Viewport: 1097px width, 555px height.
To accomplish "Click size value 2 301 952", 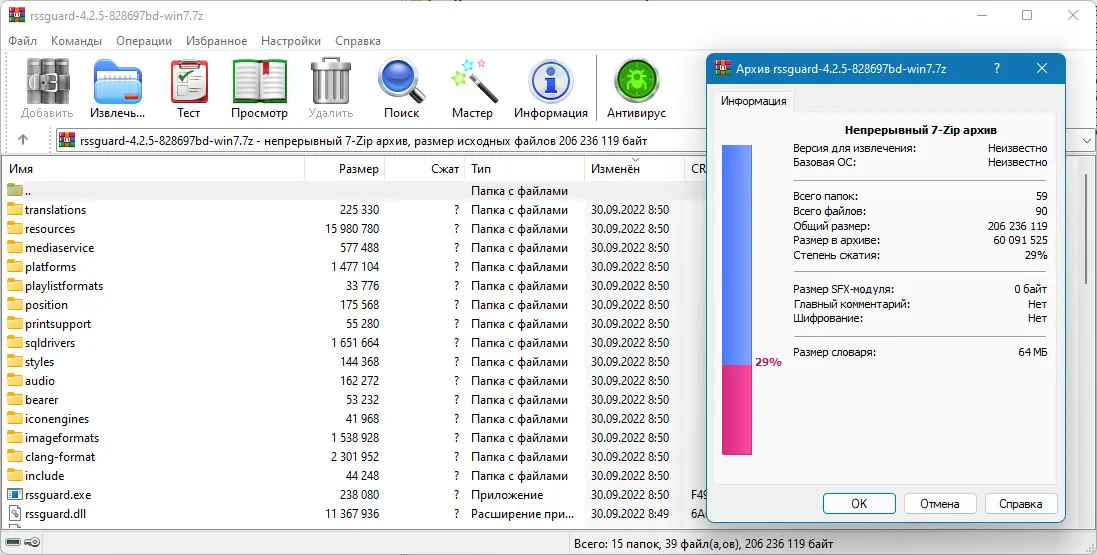I will point(355,456).
